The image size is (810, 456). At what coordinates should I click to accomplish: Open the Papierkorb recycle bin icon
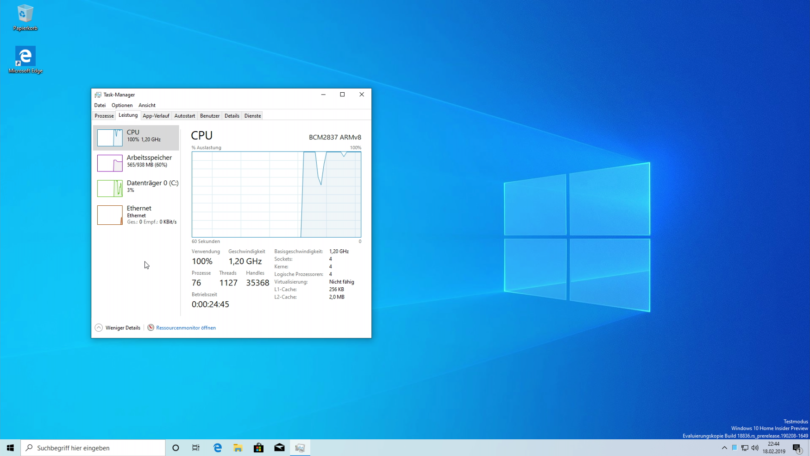point(25,15)
